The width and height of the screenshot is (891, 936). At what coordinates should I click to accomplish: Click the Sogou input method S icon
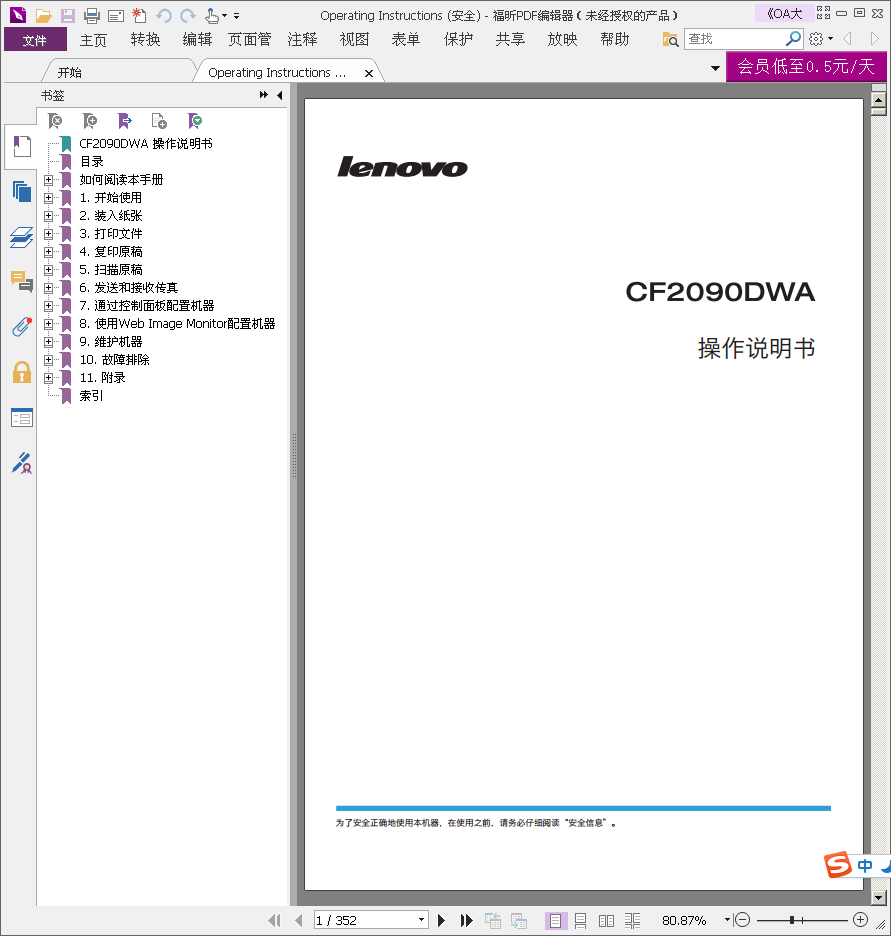[837, 864]
